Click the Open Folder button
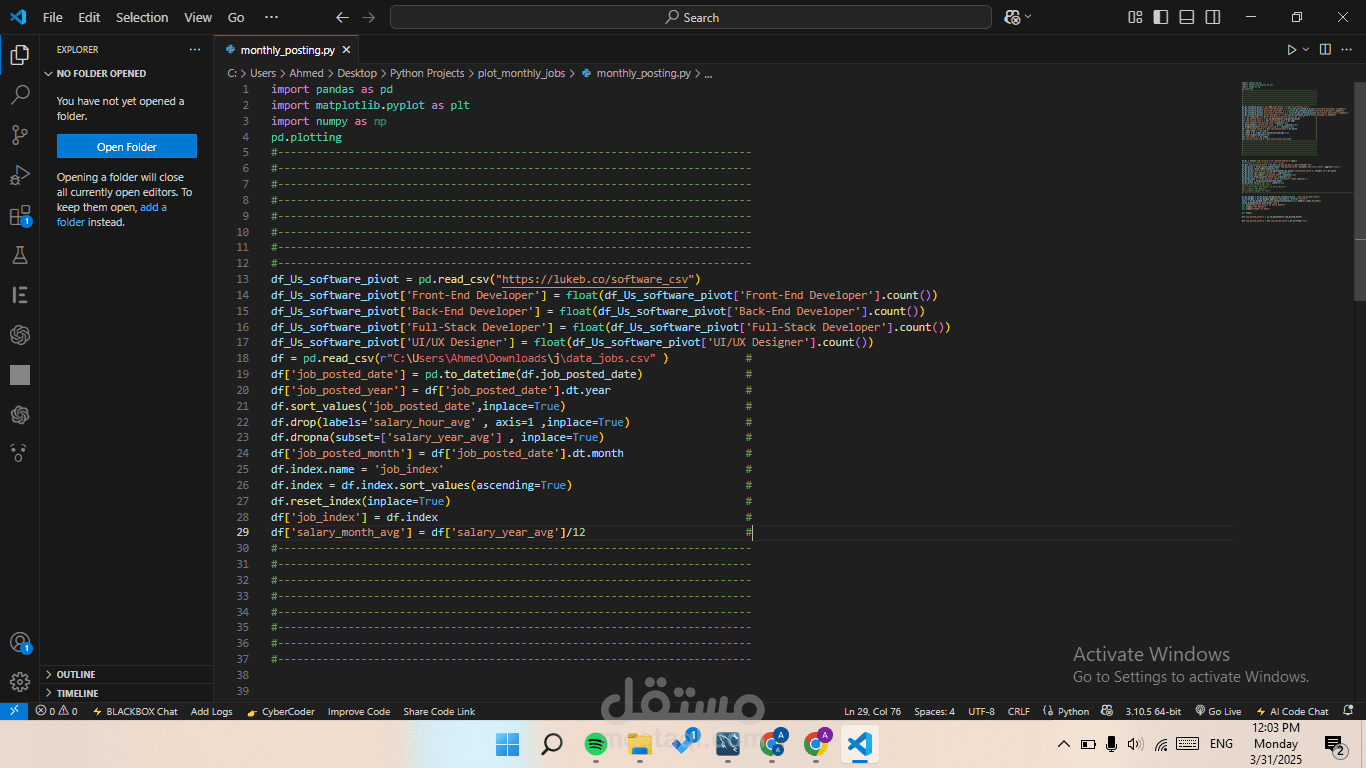Image resolution: width=1366 pixels, height=768 pixels. click(x=127, y=147)
